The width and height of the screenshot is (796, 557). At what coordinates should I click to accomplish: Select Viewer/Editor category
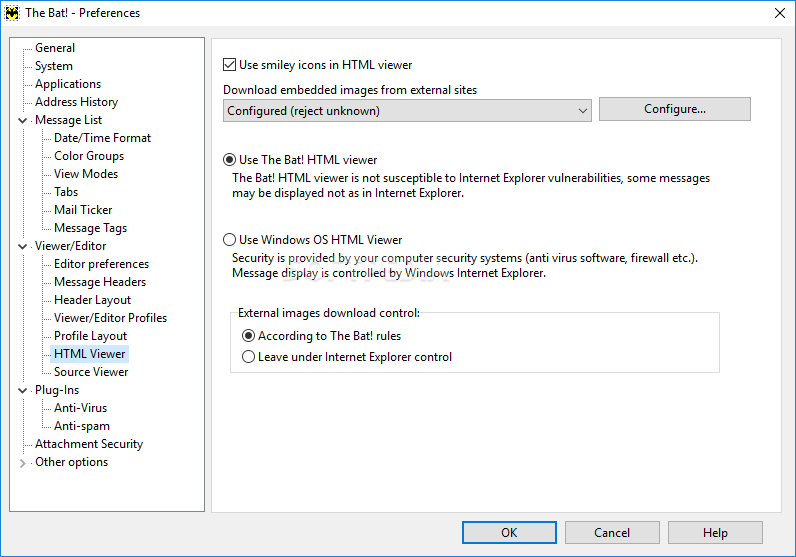(x=71, y=246)
